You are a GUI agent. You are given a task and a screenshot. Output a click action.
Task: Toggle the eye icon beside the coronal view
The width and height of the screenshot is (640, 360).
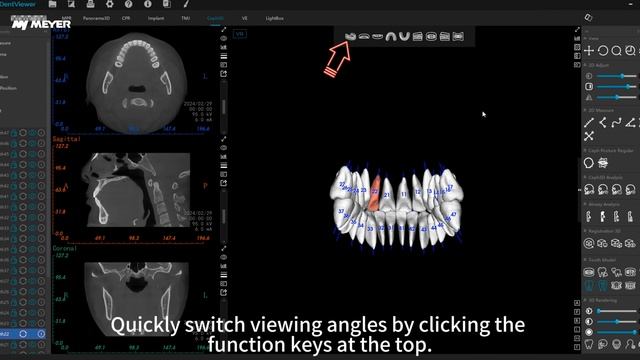(224, 257)
